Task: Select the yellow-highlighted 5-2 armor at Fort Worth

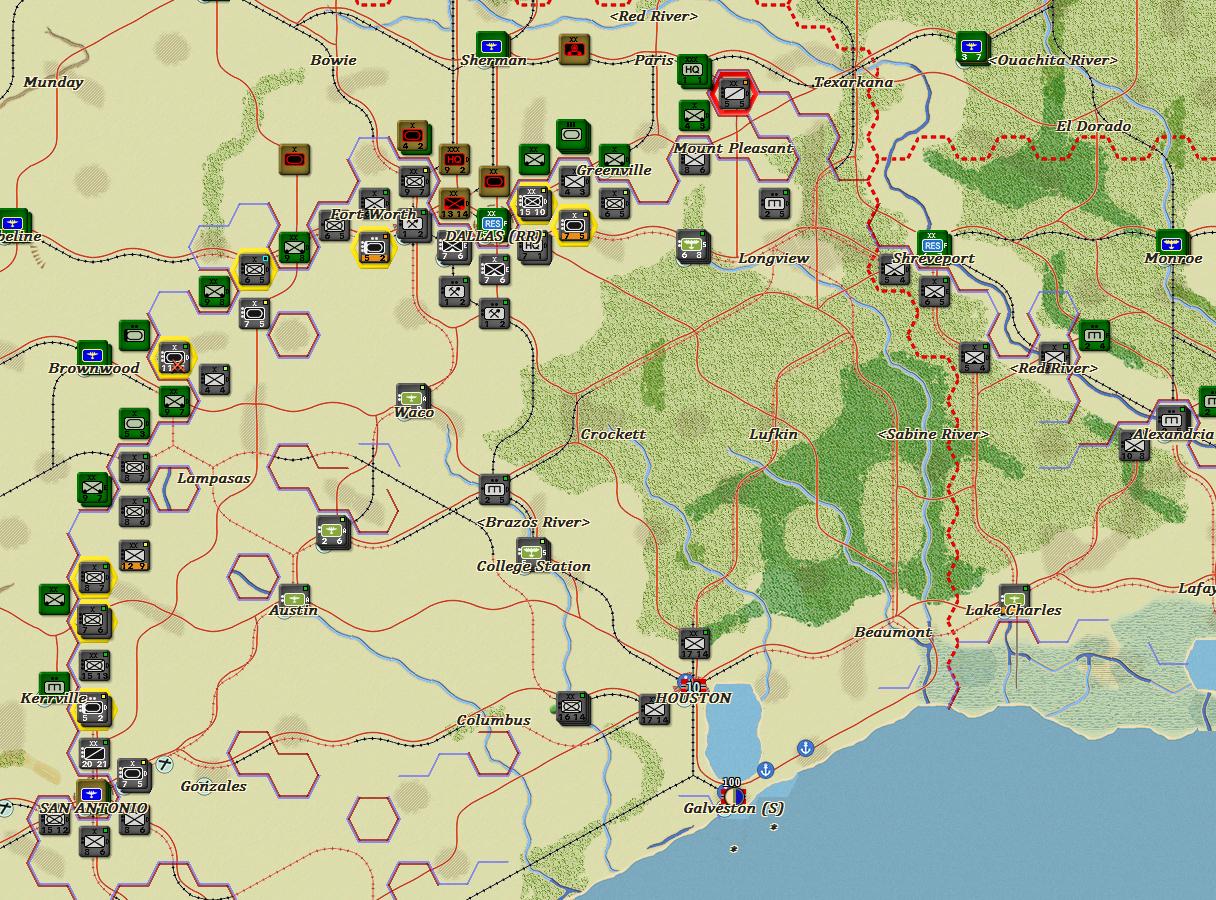Action: [x=374, y=247]
